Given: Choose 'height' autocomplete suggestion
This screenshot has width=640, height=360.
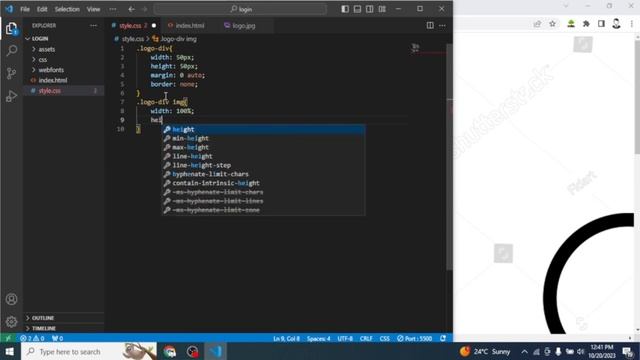Looking at the screenshot, I should tap(263, 129).
